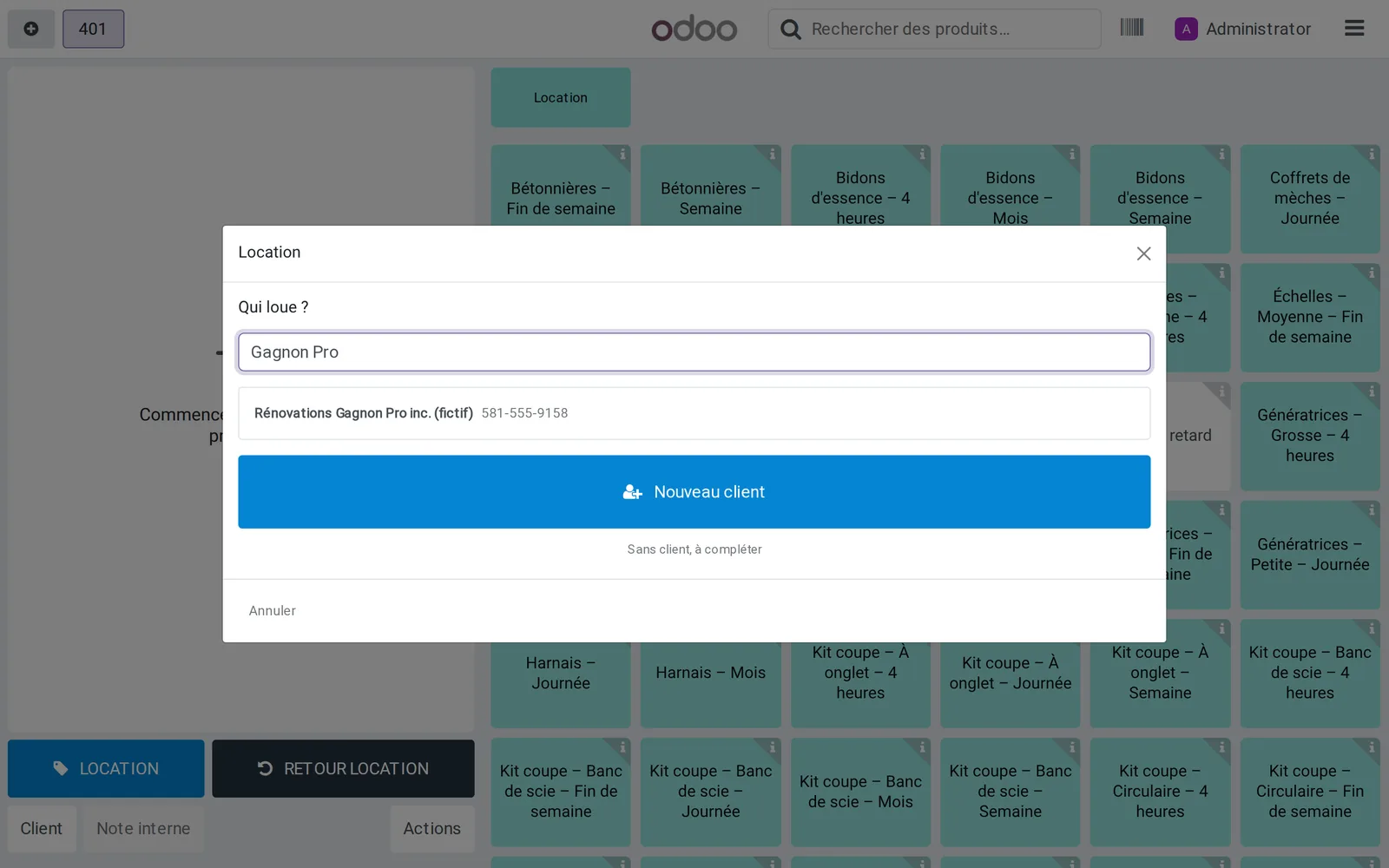The height and width of the screenshot is (868, 1389).
Task: Open the hamburger menu
Action: tap(1354, 29)
